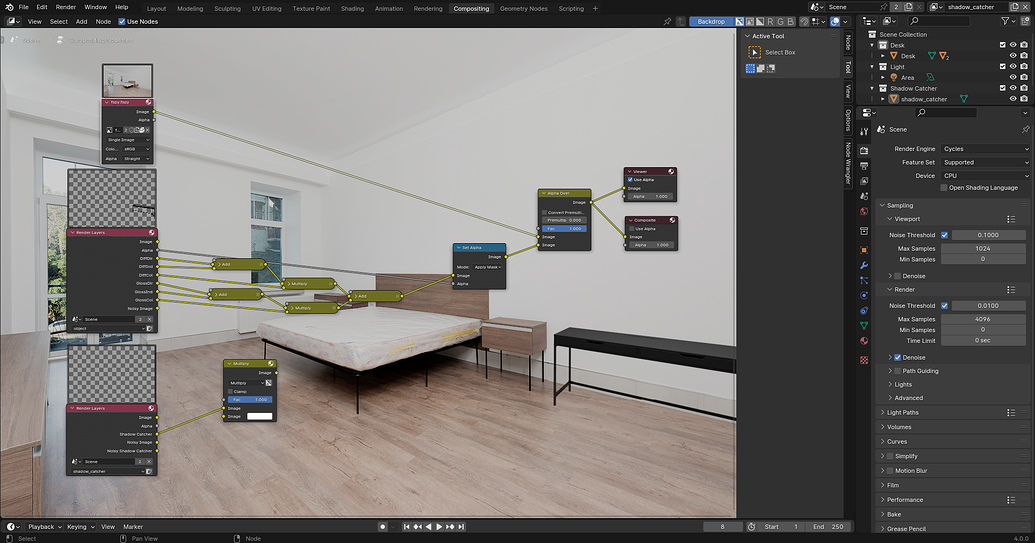Click the Blender logo icon
Screen dimensions: 1035x543
9,7
